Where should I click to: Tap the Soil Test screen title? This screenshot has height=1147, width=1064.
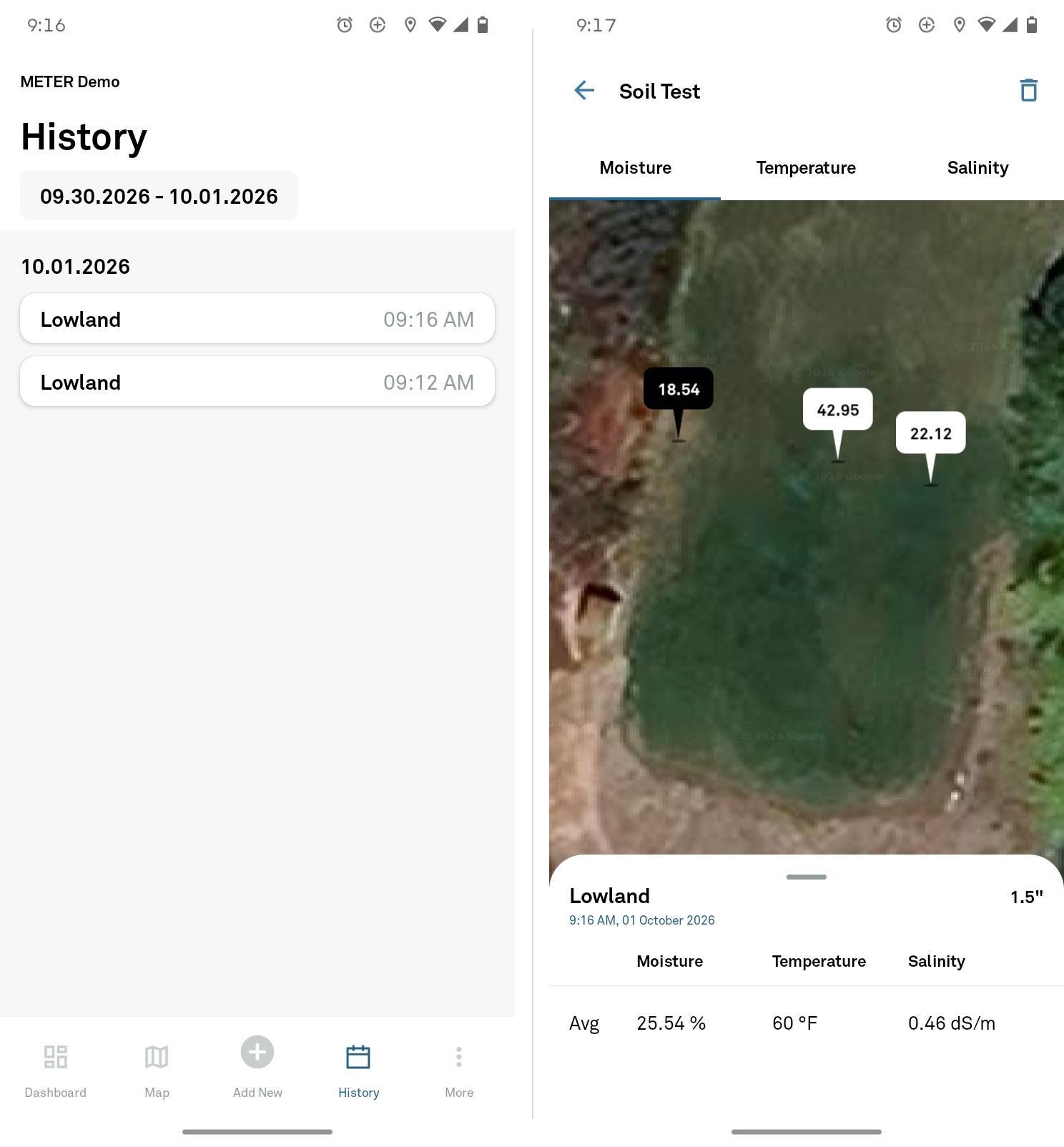(x=659, y=92)
